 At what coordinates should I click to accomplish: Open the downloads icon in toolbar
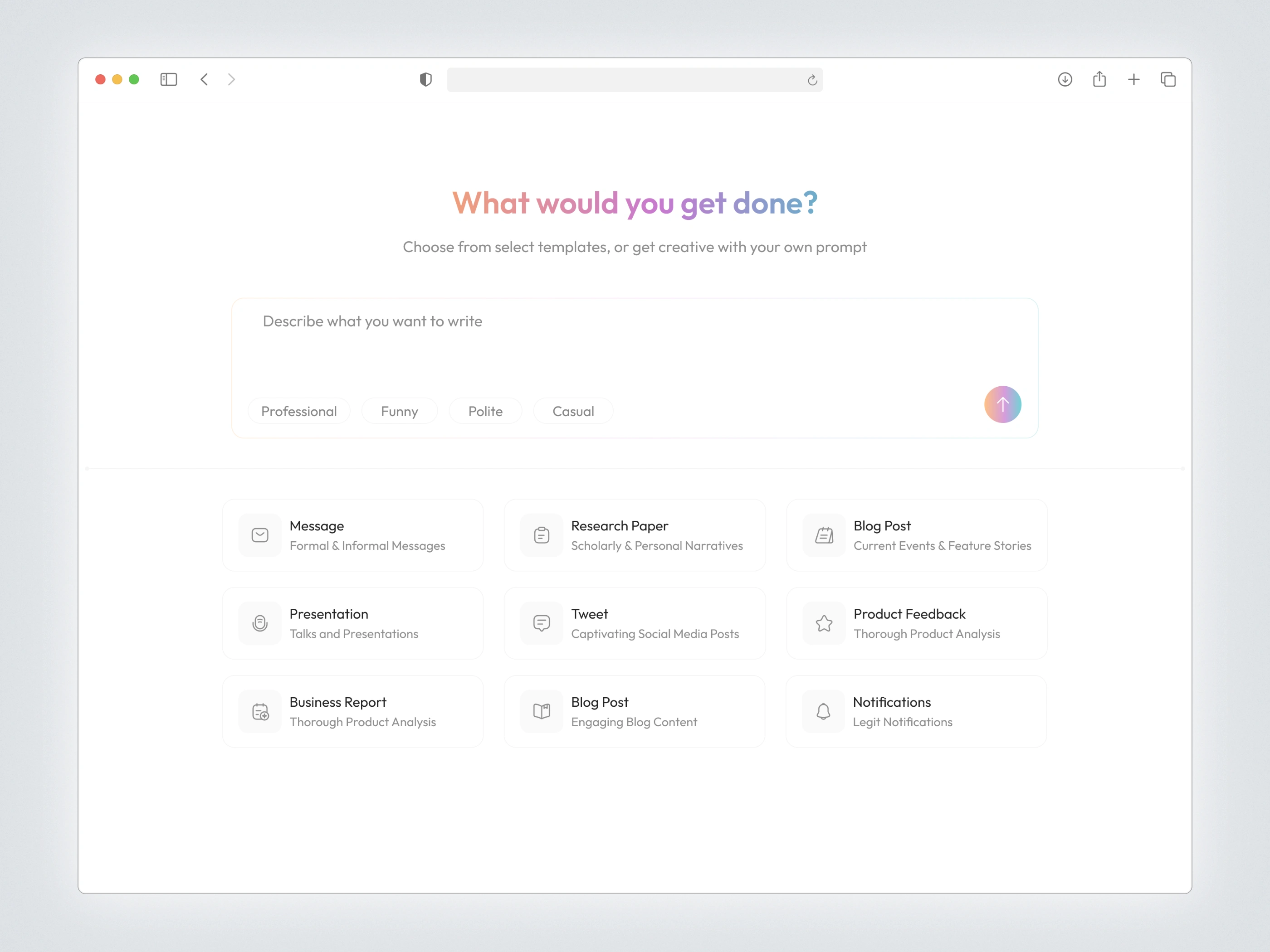click(x=1065, y=79)
